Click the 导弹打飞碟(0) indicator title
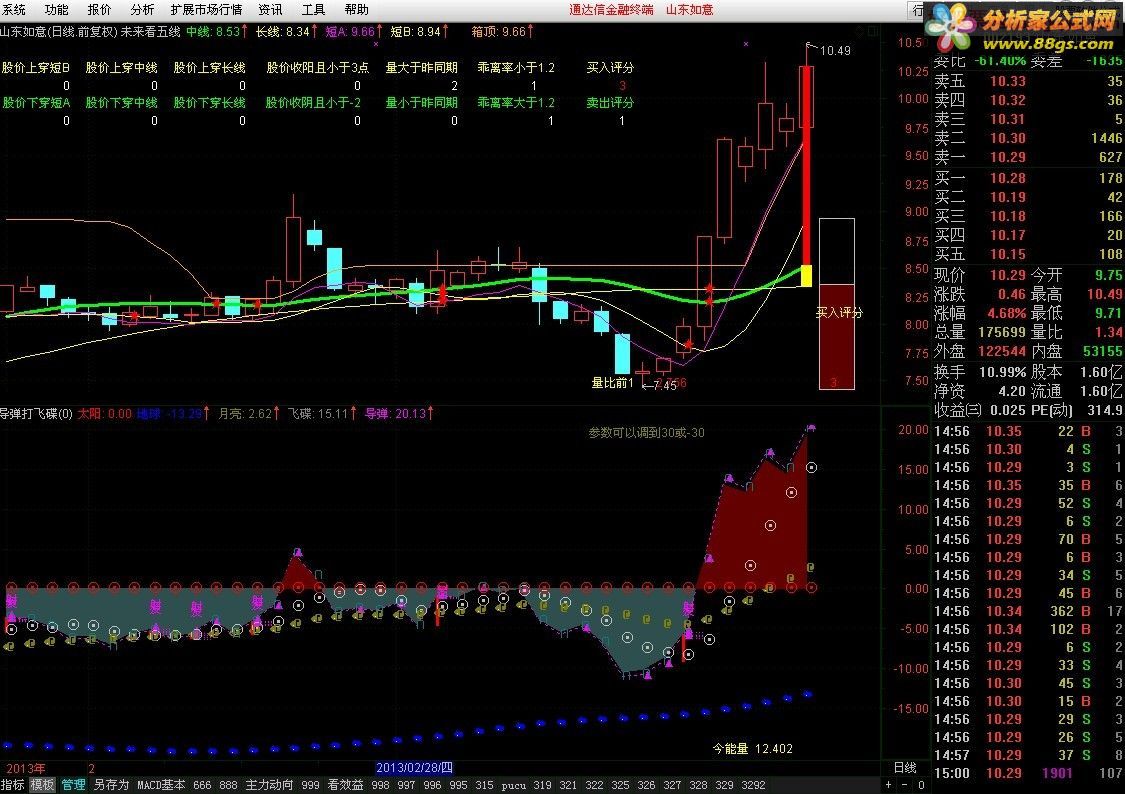1125x794 pixels. (x=36, y=414)
